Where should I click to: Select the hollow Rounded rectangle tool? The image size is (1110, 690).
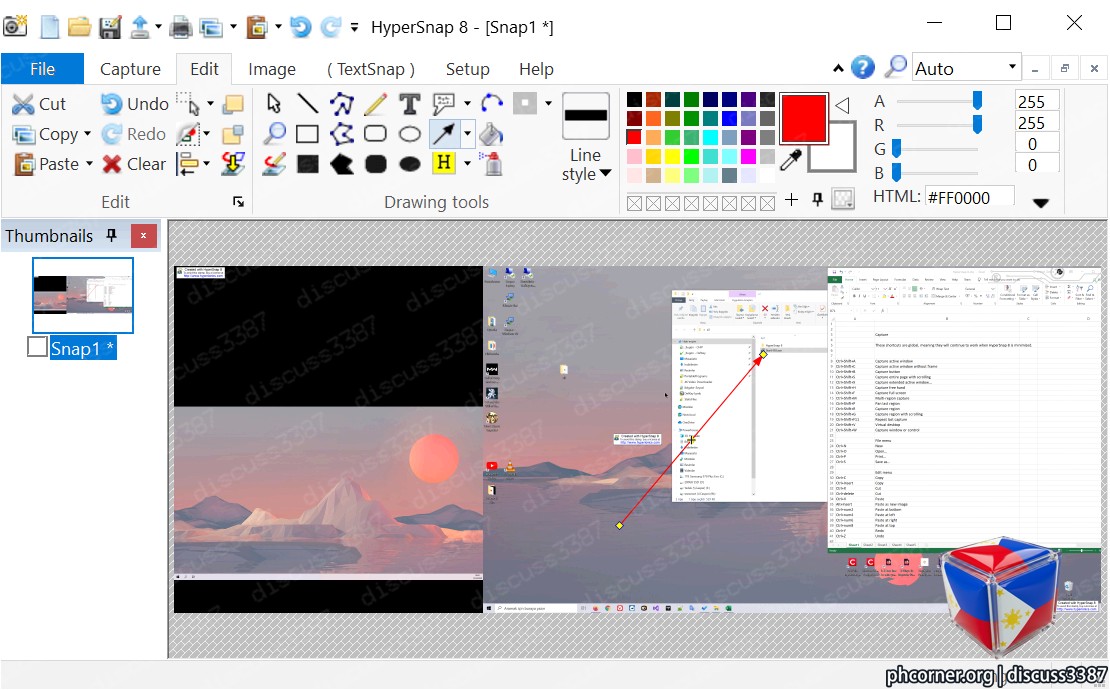tap(375, 133)
